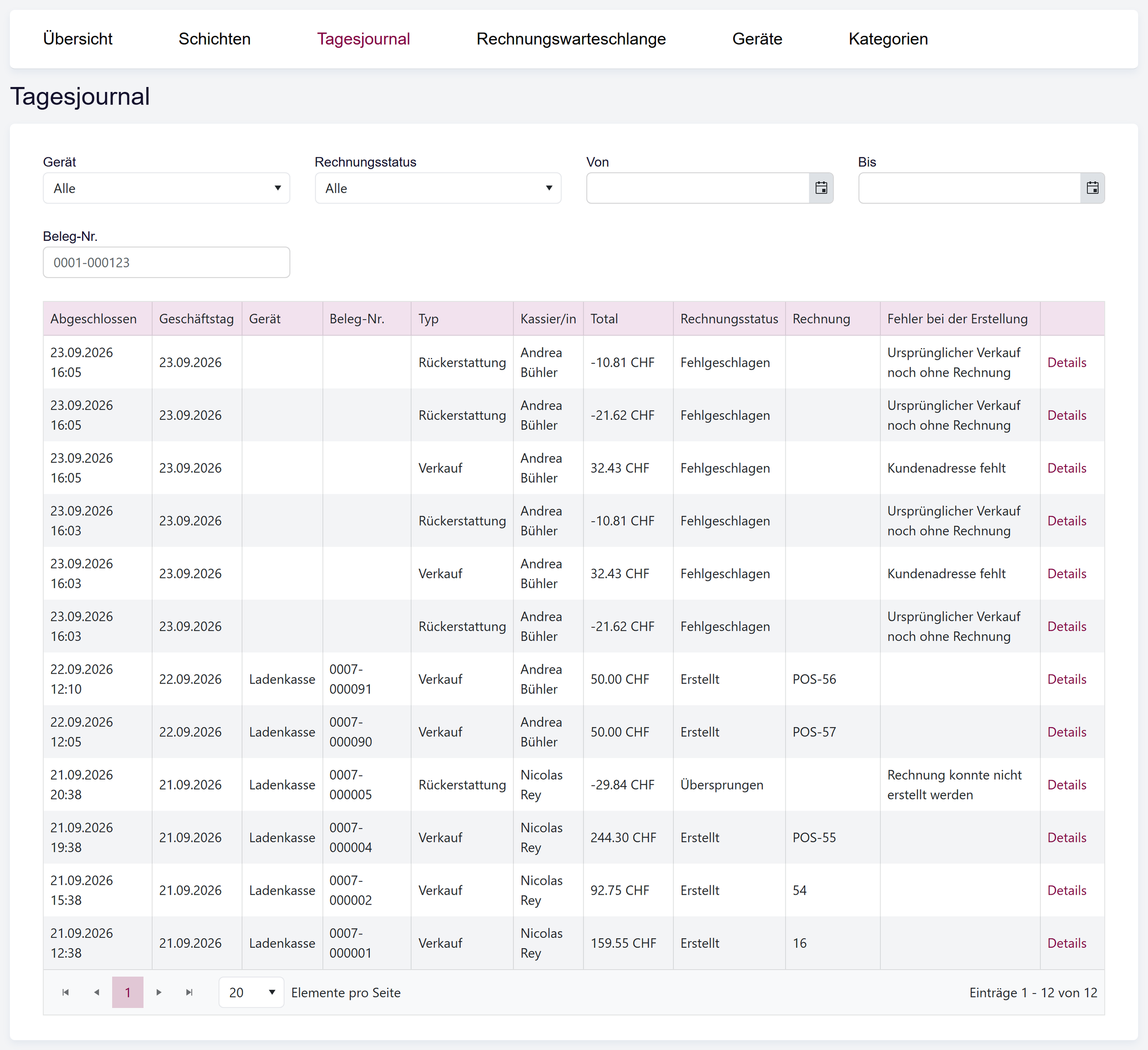Expand the Rechnungsstatus filter dropdown
The width and height of the screenshot is (1148, 1050).
(x=438, y=188)
